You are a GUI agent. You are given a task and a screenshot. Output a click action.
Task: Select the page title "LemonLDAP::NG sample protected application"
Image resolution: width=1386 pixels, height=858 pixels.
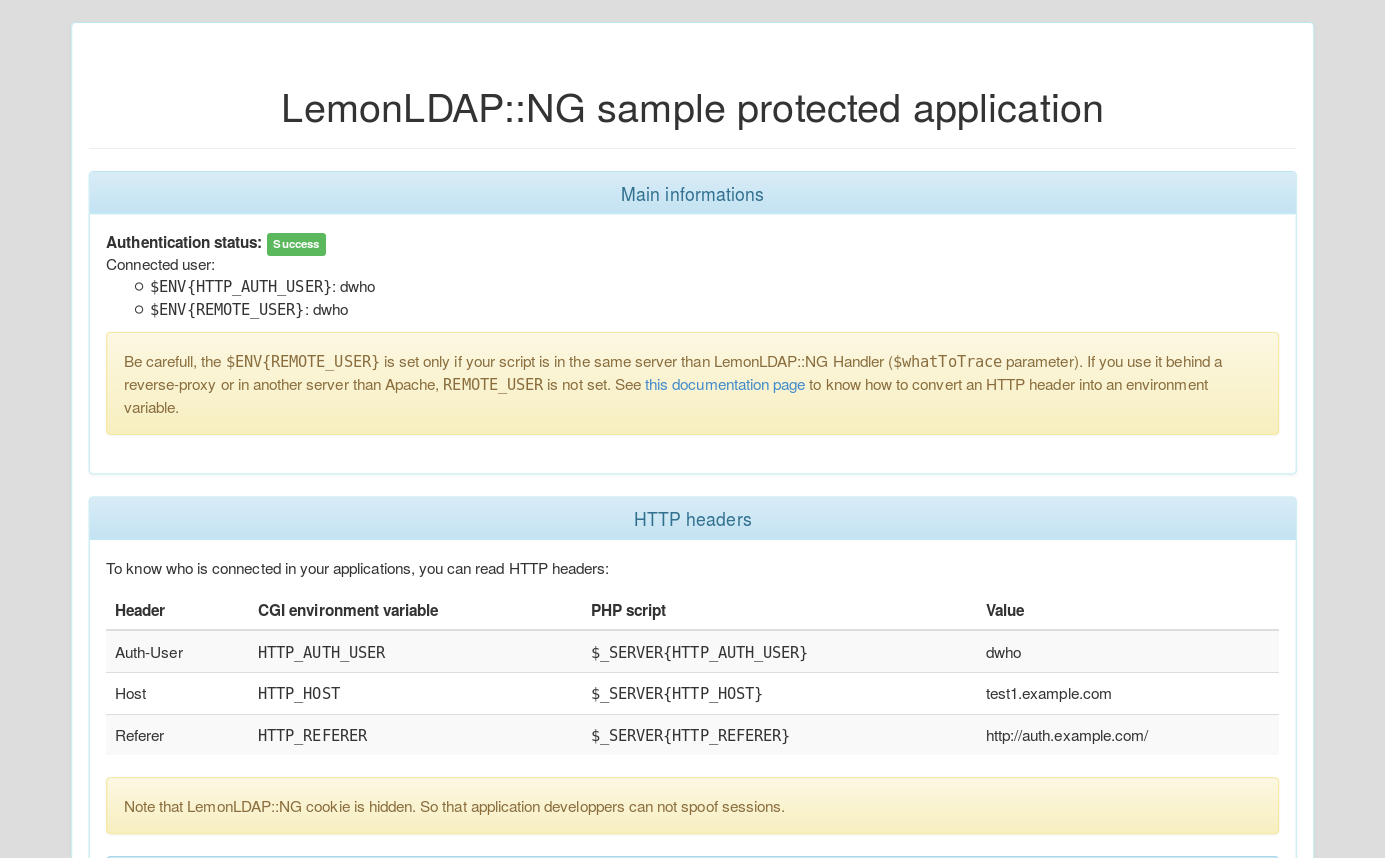pos(692,108)
